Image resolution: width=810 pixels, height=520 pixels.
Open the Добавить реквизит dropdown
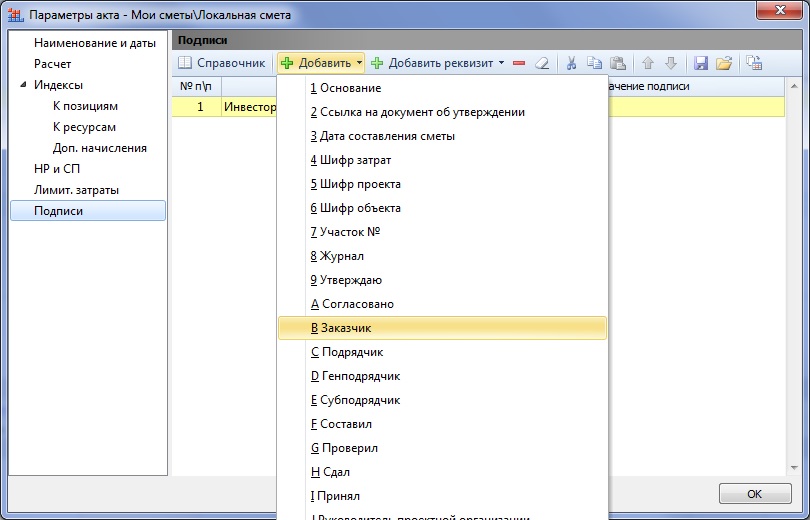[437, 63]
